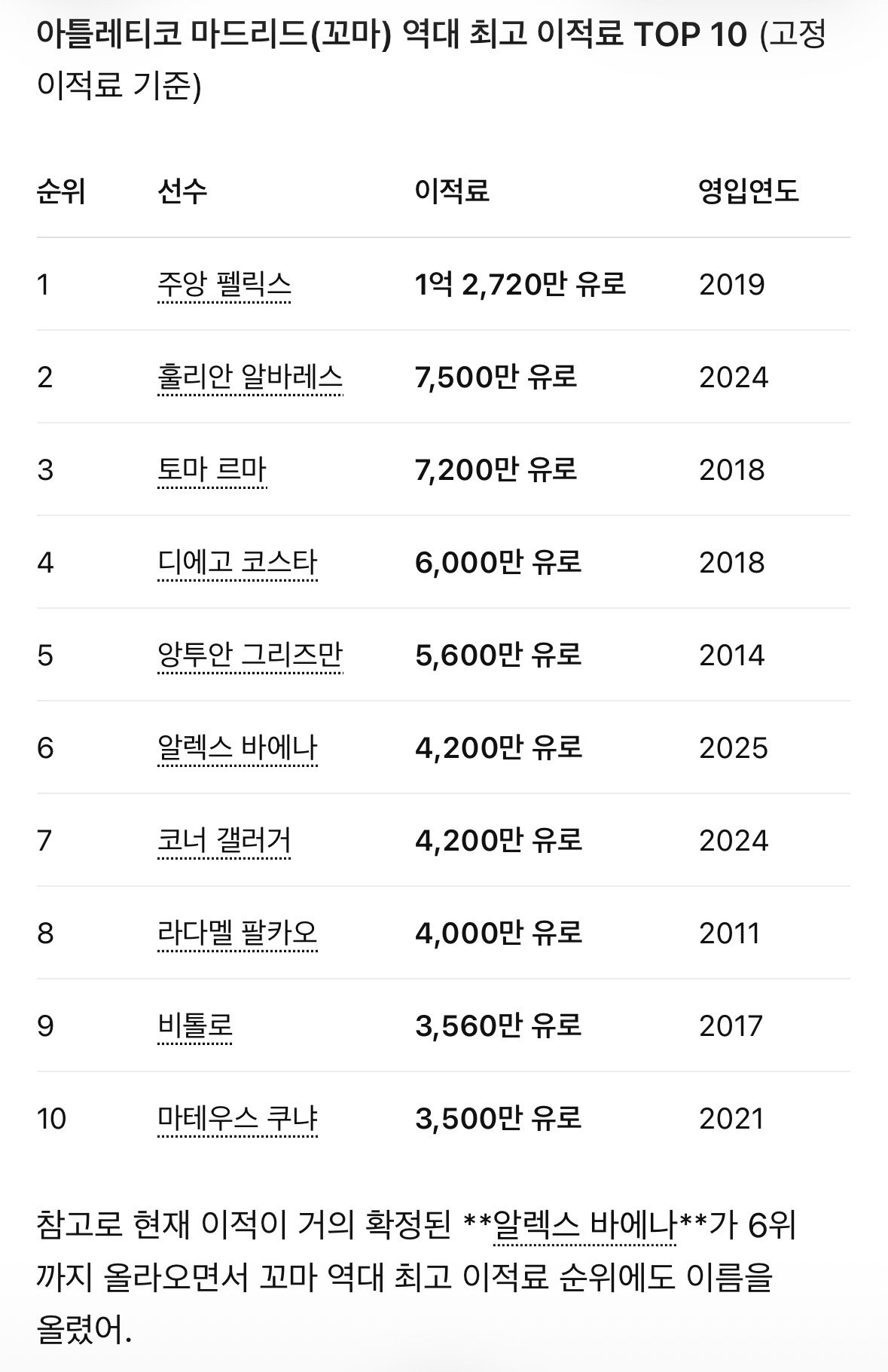Click the 1억 2,720만 유로 fee cell
This screenshot has width=888, height=1372.
pyautogui.click(x=520, y=285)
